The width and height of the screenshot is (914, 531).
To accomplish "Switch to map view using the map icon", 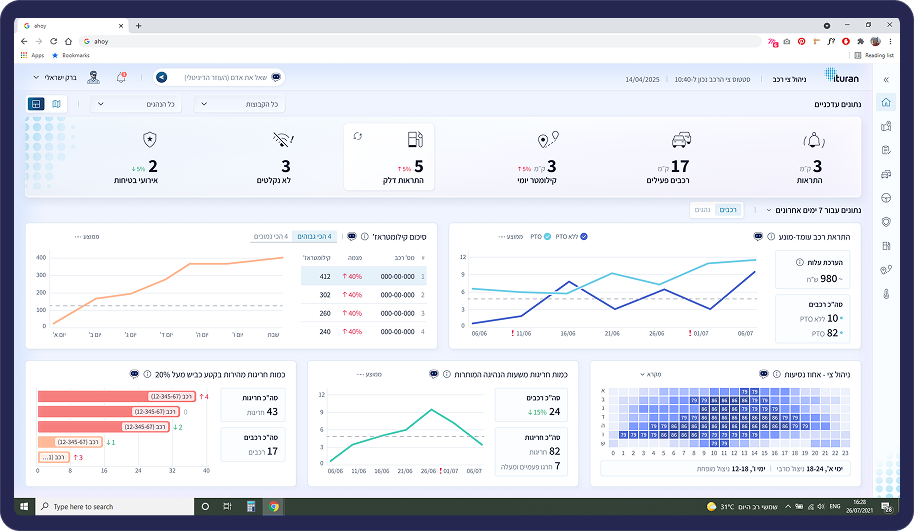I will point(56,104).
